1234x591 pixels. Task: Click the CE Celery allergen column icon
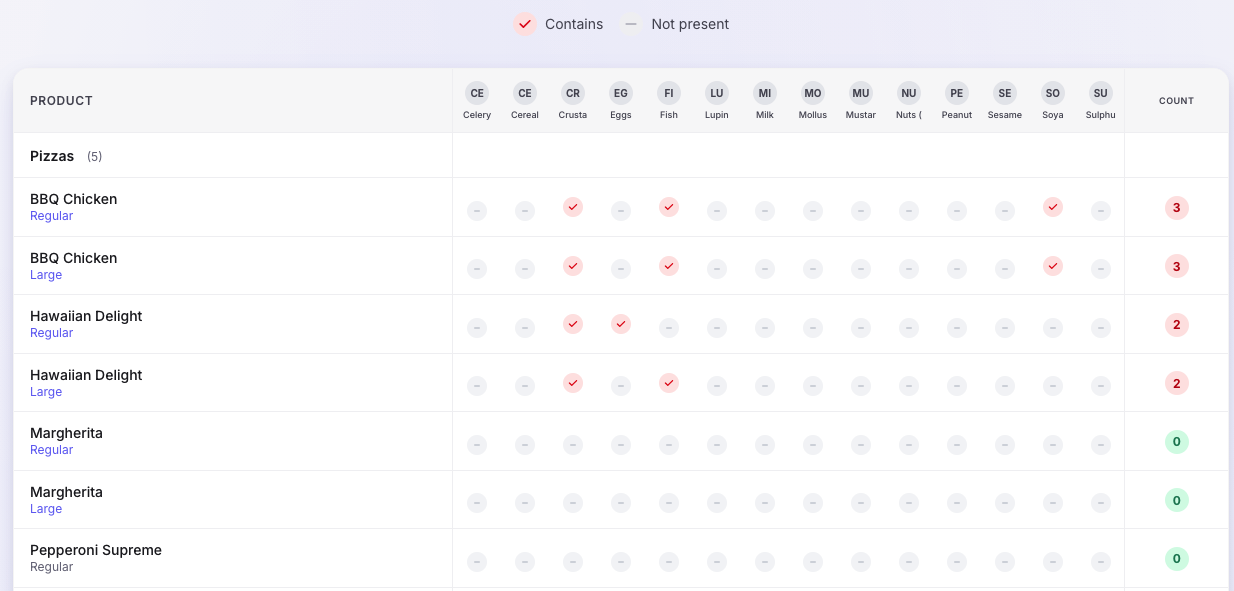477,92
